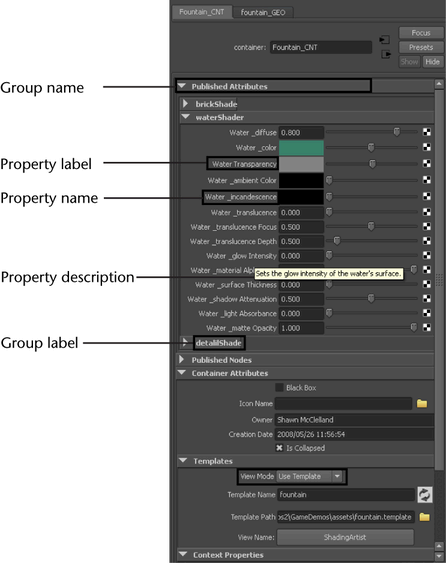The width and height of the screenshot is (446, 563).
Task: Click the checker map icon for Water _color
Action: click(427, 147)
